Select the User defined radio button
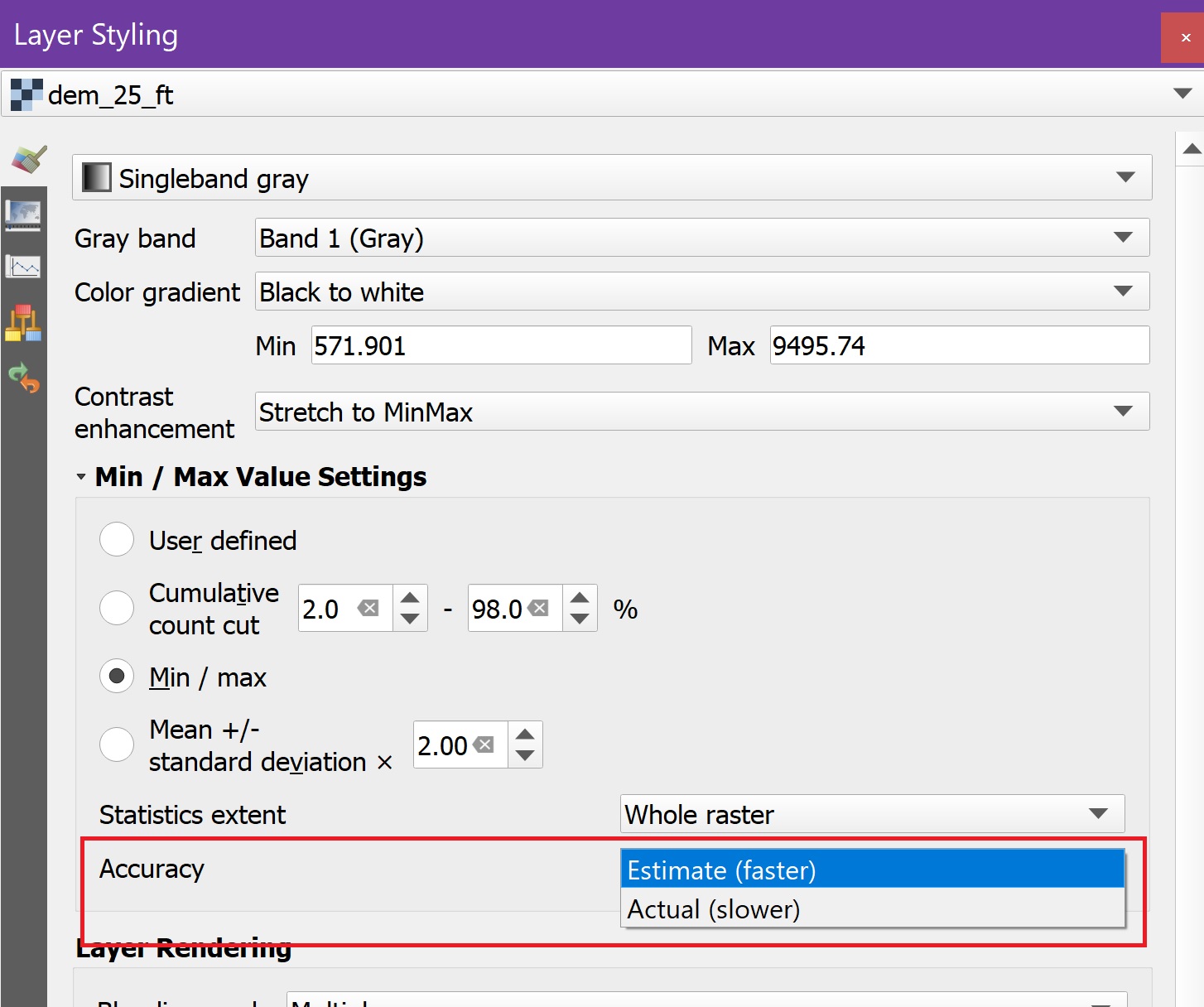This screenshot has width=1204, height=1007. 117,540
